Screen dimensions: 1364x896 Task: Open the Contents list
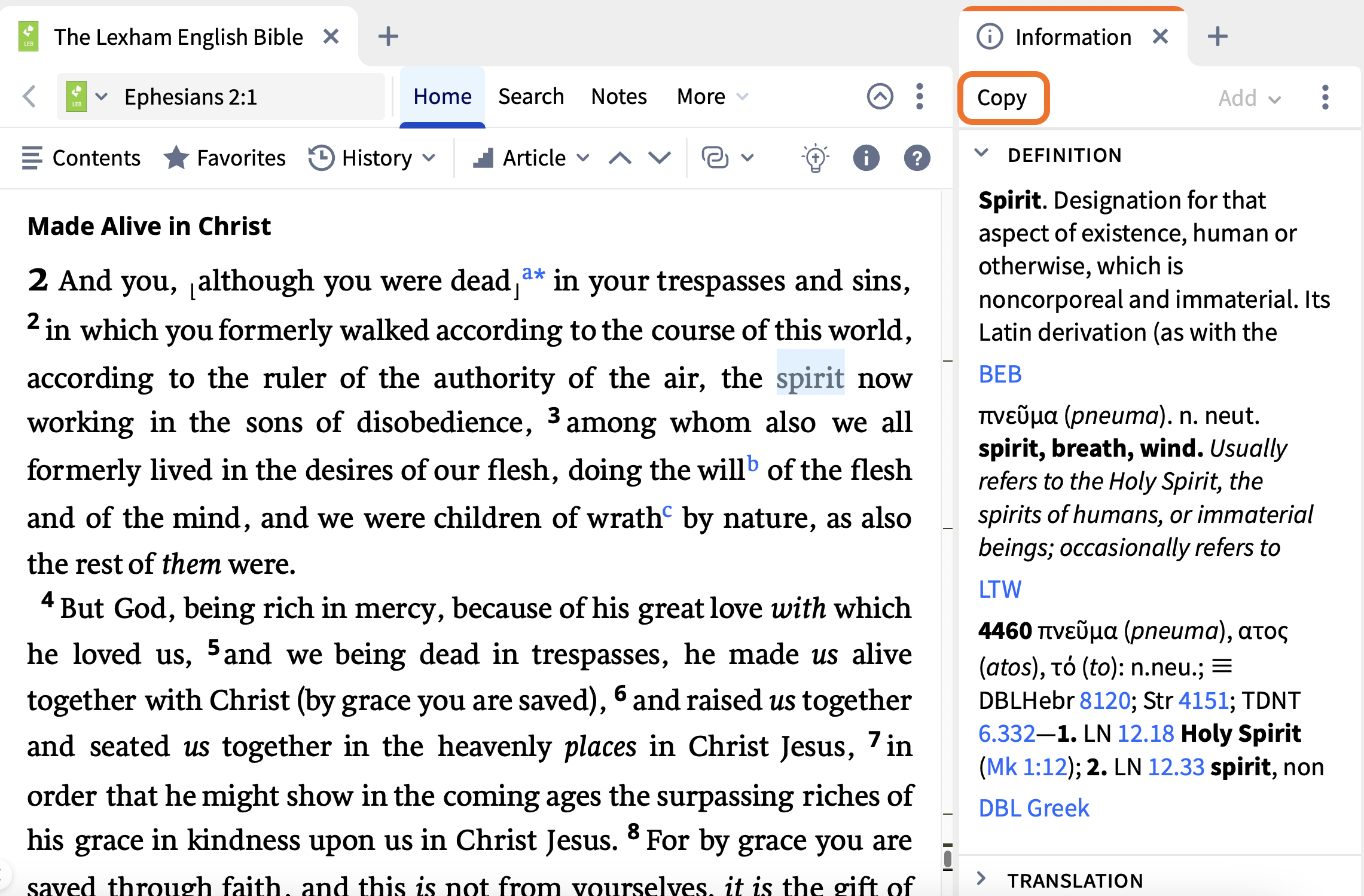coord(81,158)
